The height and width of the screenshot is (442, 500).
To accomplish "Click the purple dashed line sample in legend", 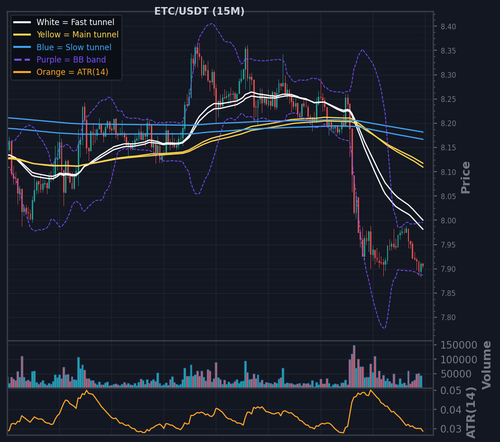I will pyautogui.click(x=22, y=60).
